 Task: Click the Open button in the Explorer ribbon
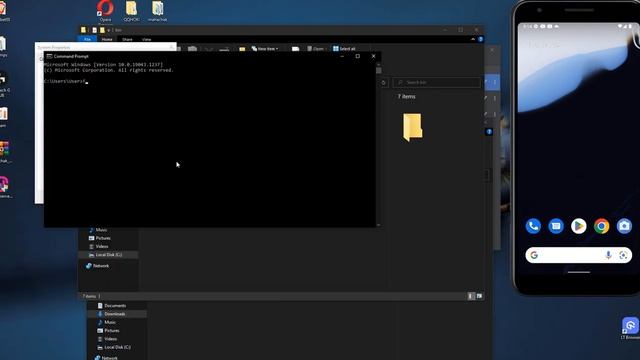pyautogui.click(x=316, y=49)
